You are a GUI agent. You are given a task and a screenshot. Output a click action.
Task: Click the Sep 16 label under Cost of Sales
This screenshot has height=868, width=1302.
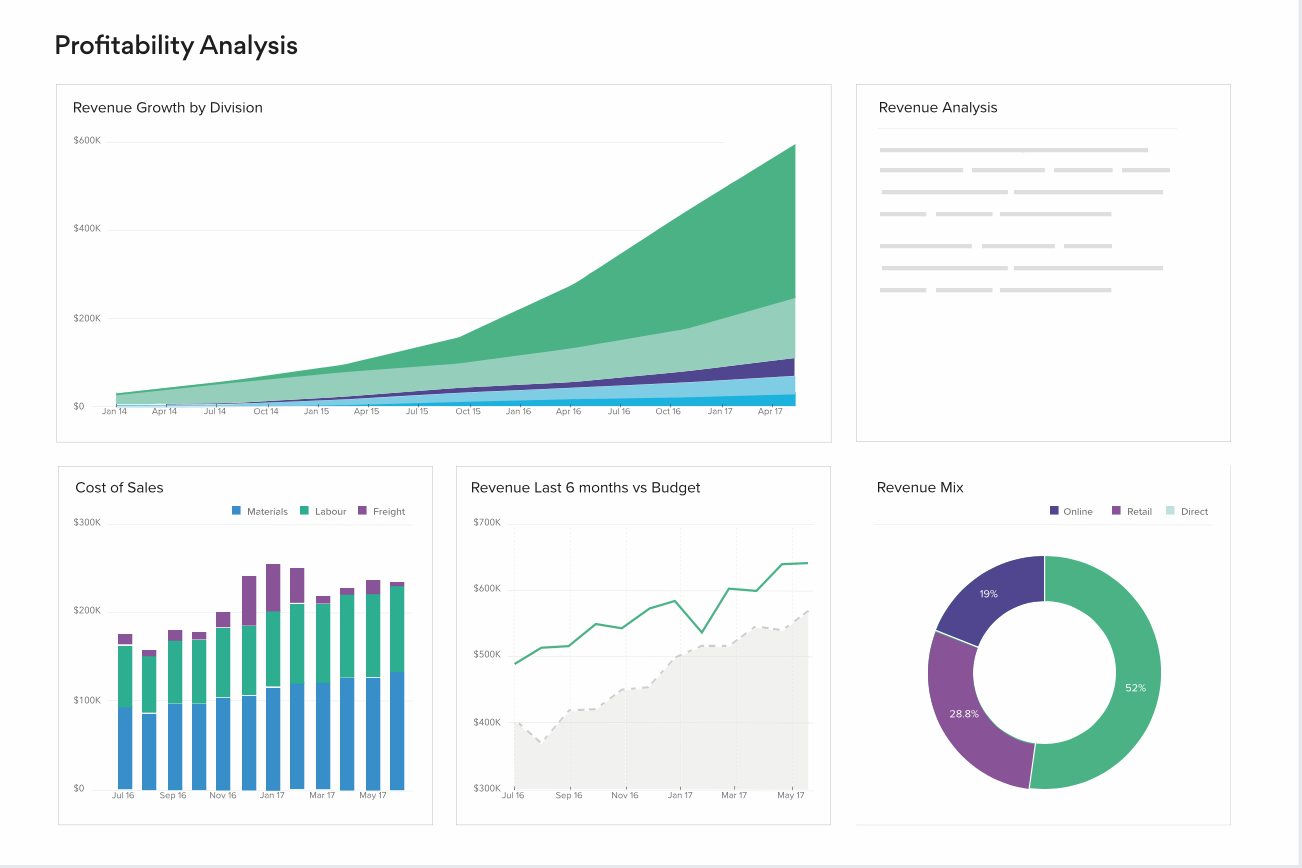coord(173,795)
